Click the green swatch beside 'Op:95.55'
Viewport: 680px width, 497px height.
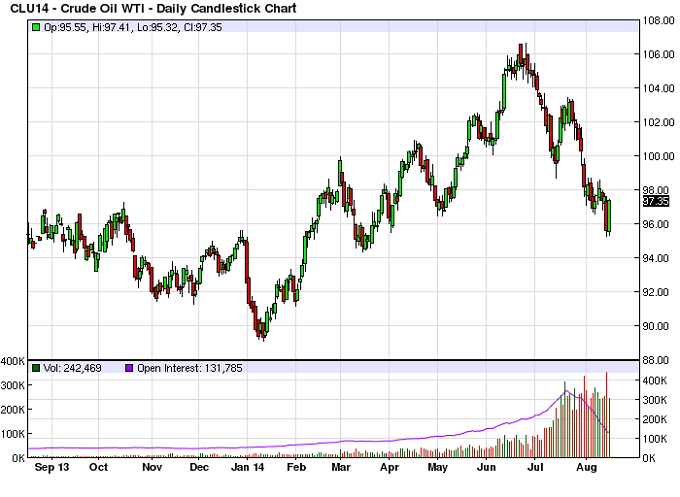click(36, 27)
